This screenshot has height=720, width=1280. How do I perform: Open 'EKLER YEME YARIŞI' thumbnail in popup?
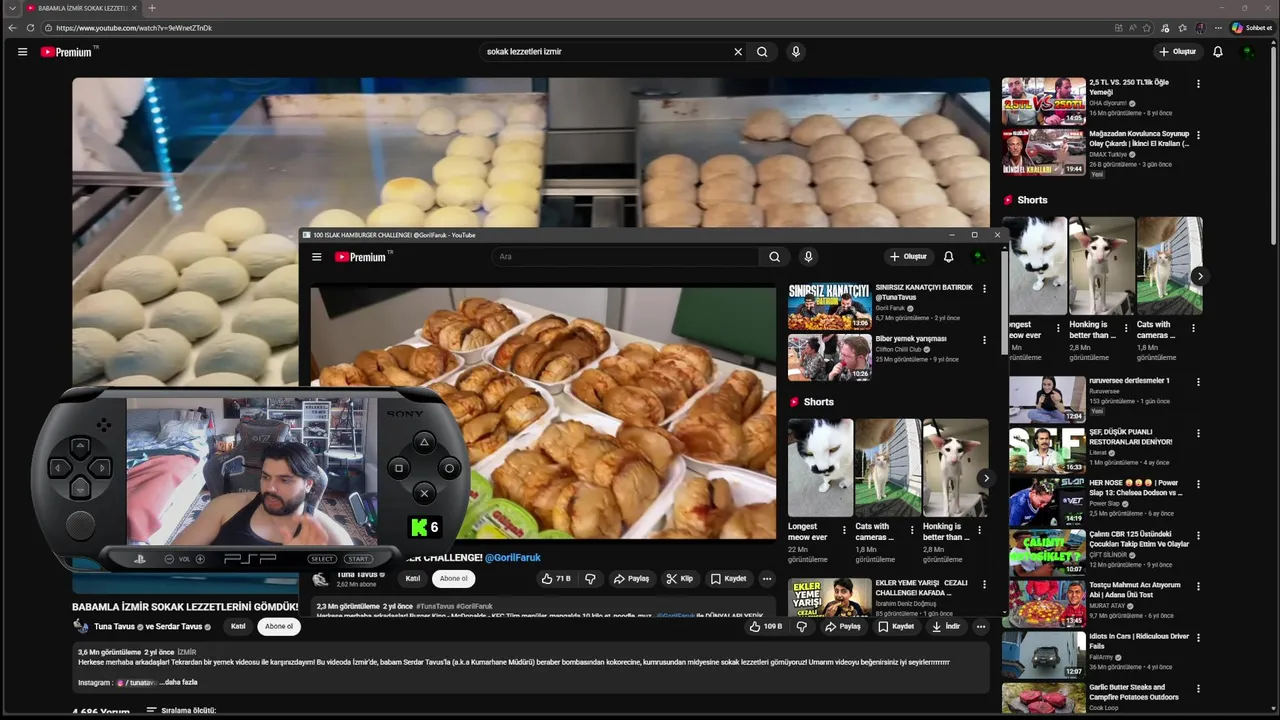point(829,599)
